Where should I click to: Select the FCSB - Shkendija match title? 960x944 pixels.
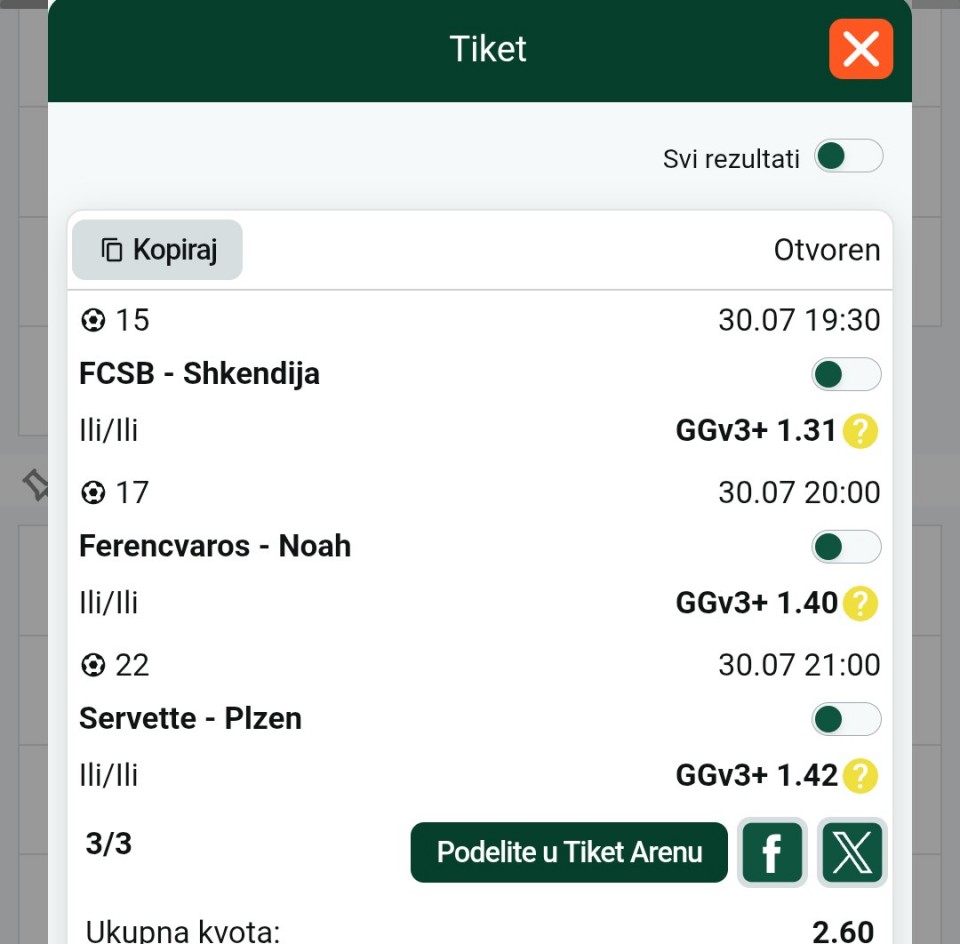[200, 373]
